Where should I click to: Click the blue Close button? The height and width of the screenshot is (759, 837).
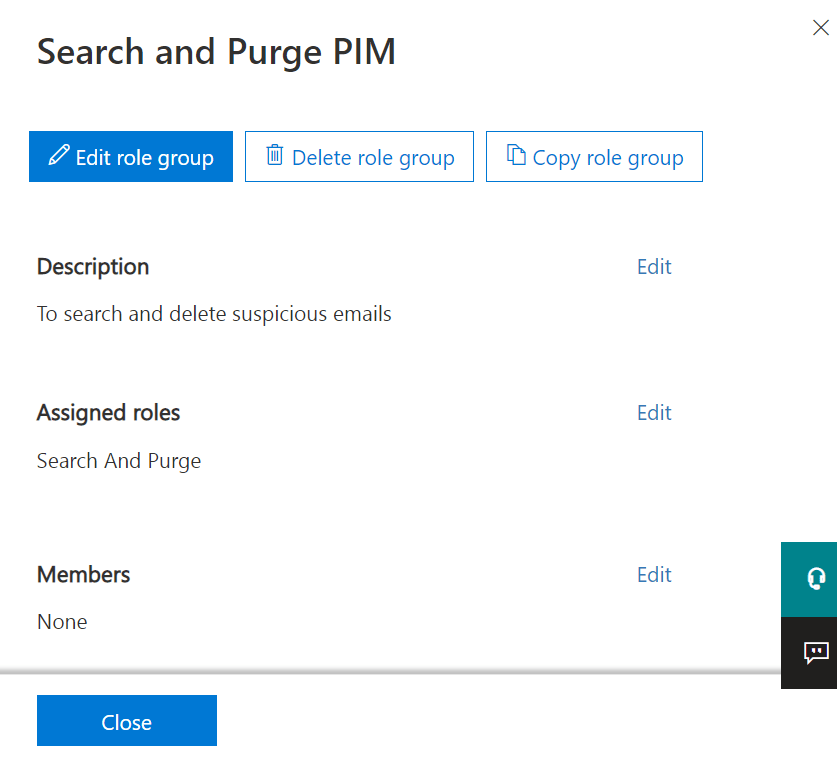127,721
